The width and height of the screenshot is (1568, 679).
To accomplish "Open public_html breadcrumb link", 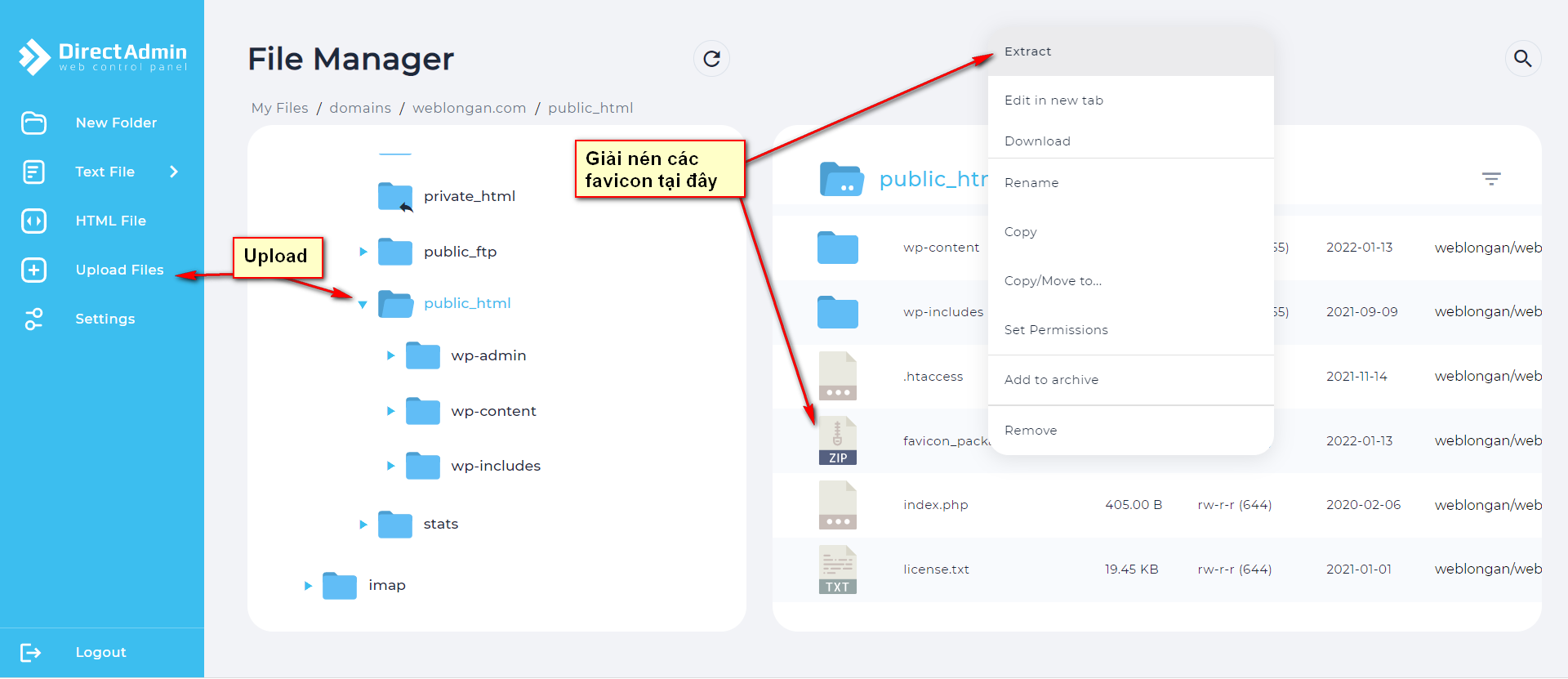I will coord(590,108).
